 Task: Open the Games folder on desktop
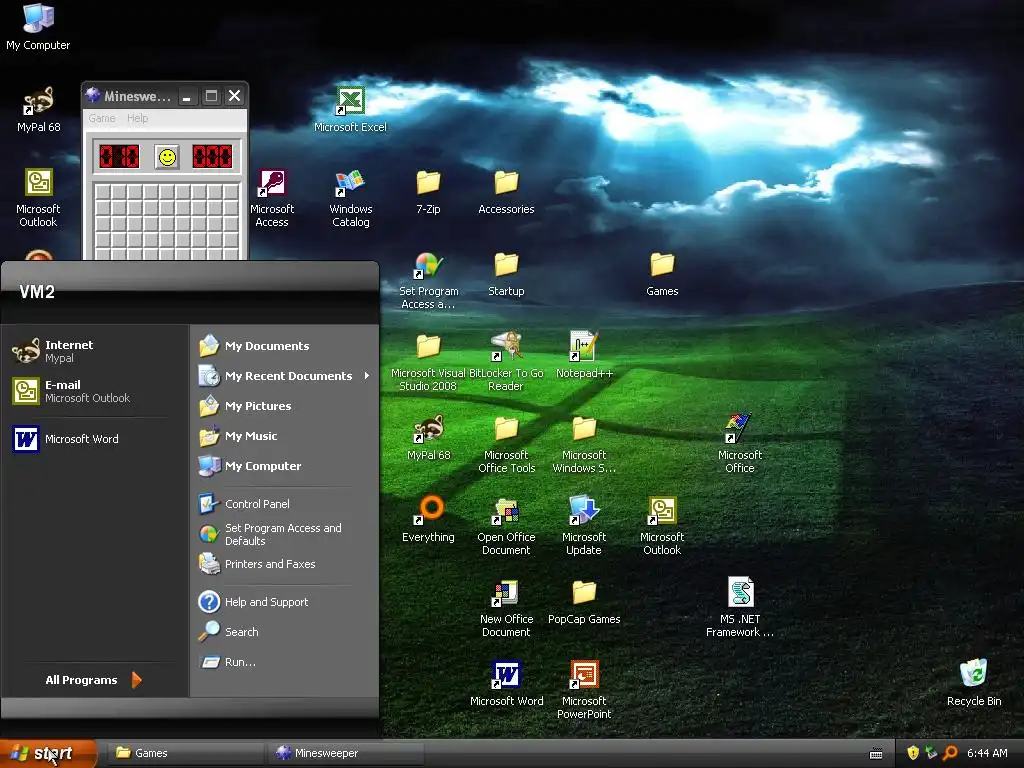[662, 274]
